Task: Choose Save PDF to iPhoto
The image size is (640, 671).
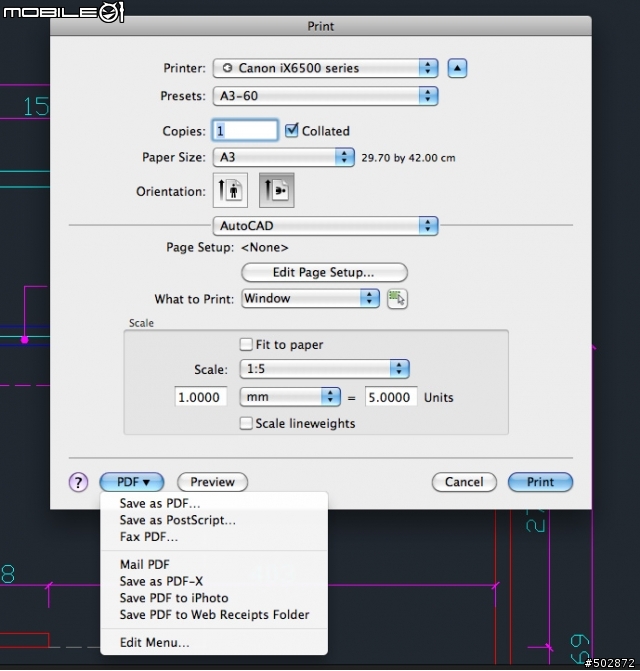Action: 214,598
